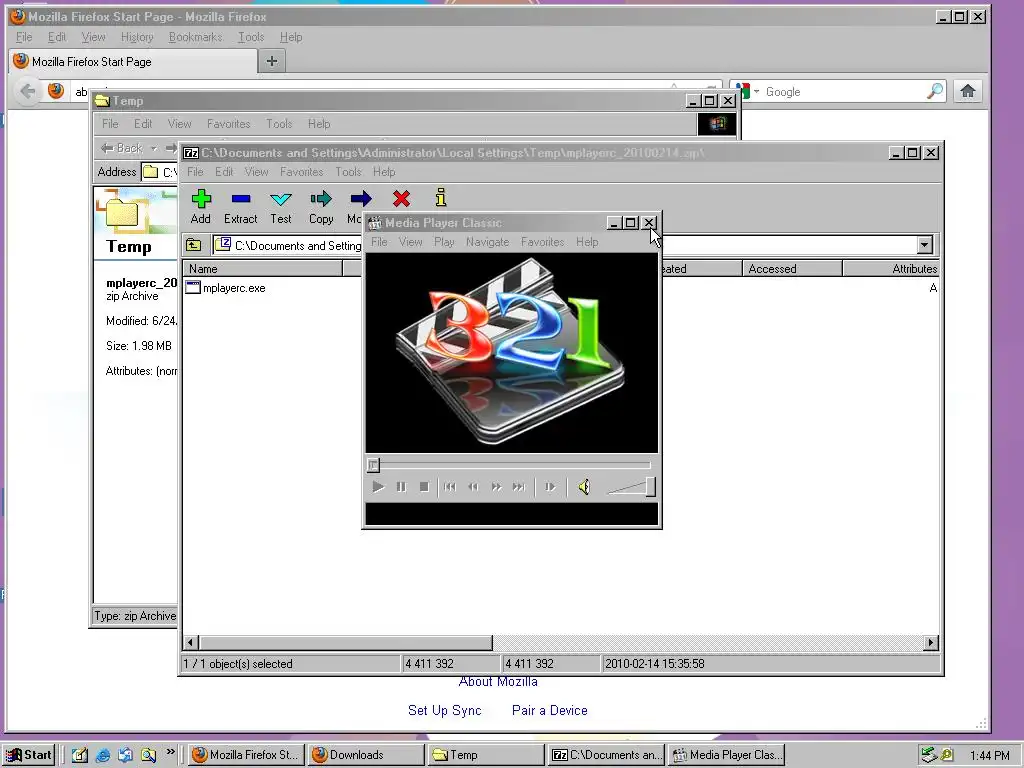Click the first quick launch icon beside Start
1024x768 pixels.
coord(80,755)
